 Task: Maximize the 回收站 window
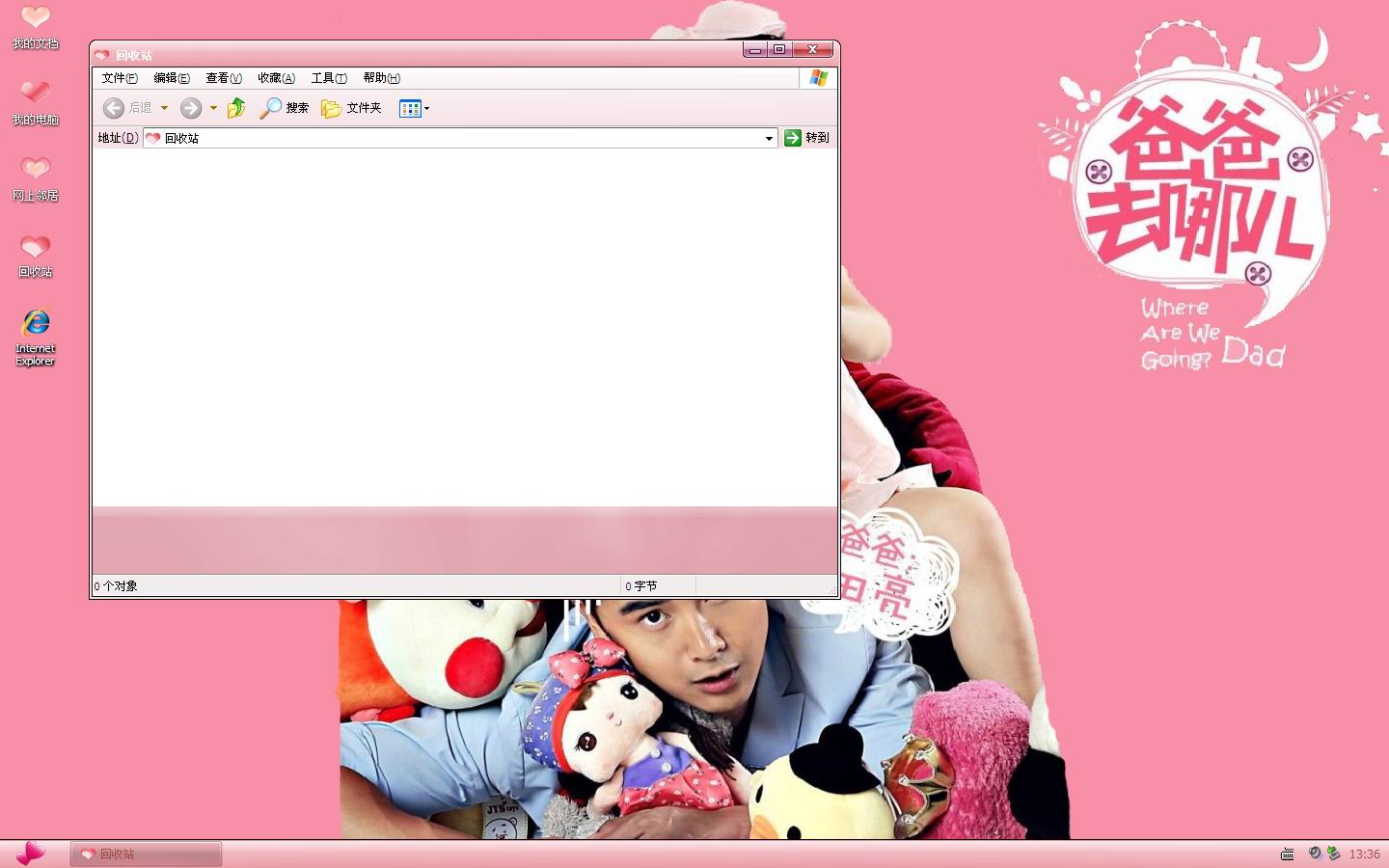pyautogui.click(x=779, y=49)
